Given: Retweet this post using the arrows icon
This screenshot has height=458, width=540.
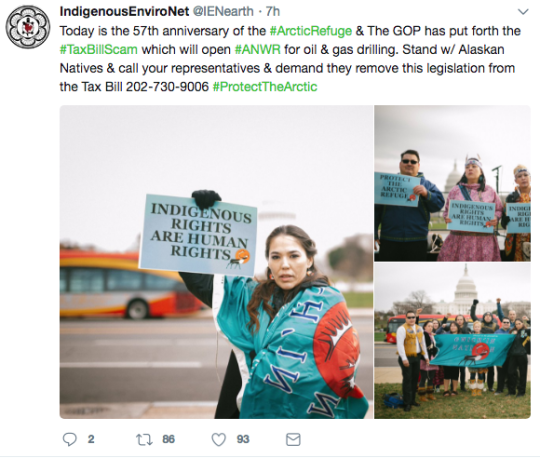Looking at the screenshot, I should click(144, 440).
